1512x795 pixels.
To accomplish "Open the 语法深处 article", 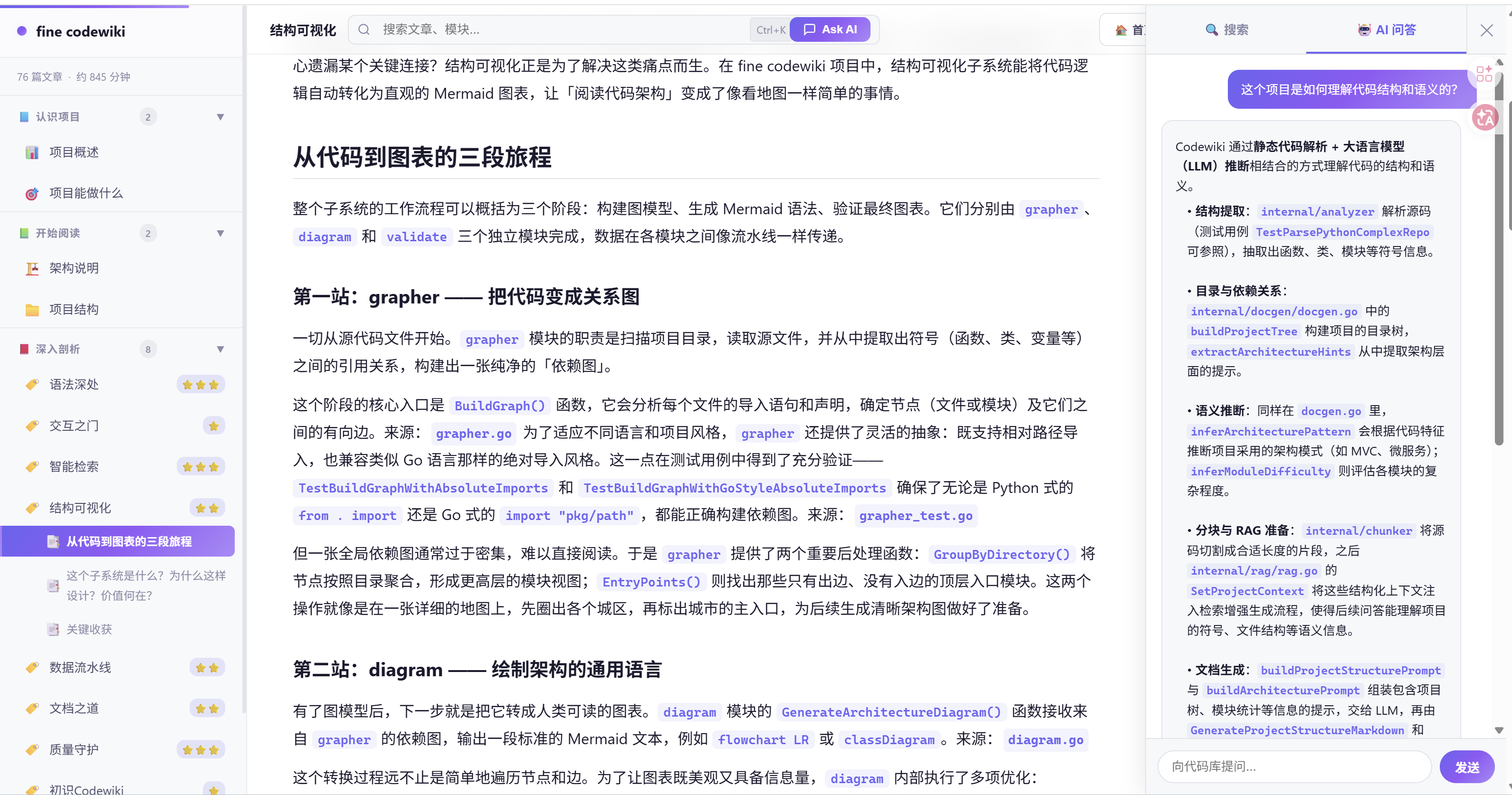I will click(x=74, y=384).
